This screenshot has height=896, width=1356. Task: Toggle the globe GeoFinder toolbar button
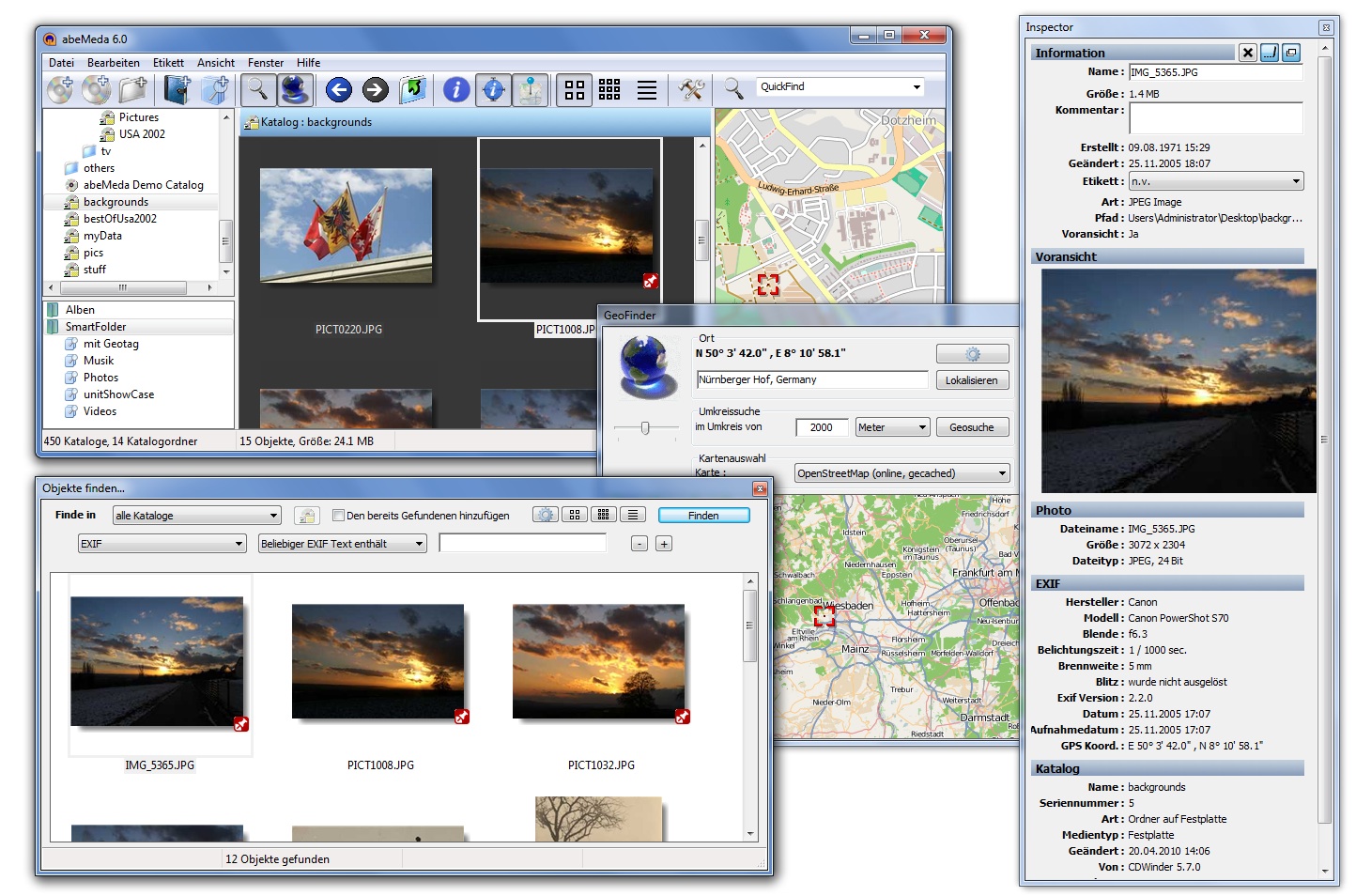pyautogui.click(x=295, y=89)
